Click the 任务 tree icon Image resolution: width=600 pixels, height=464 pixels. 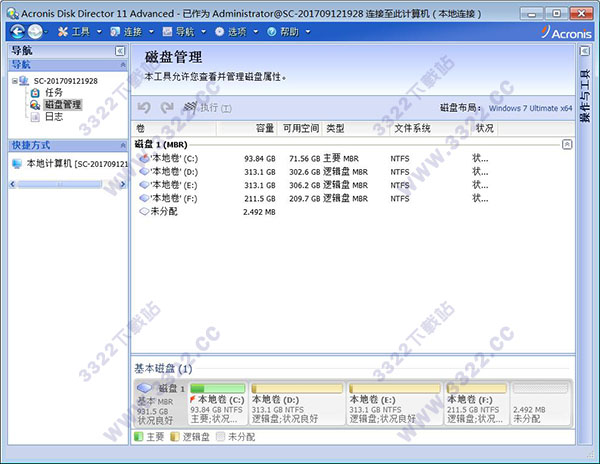tap(35, 93)
